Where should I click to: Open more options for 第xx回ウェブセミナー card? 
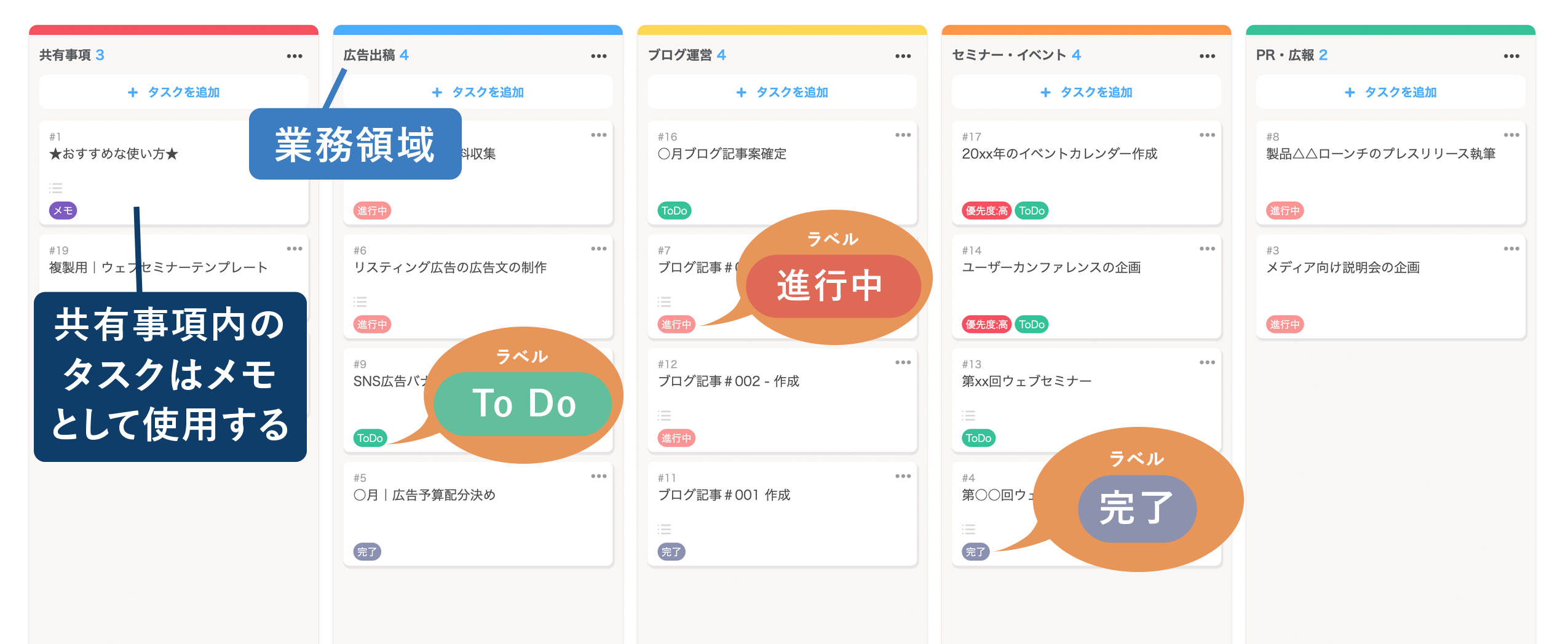click(1208, 363)
